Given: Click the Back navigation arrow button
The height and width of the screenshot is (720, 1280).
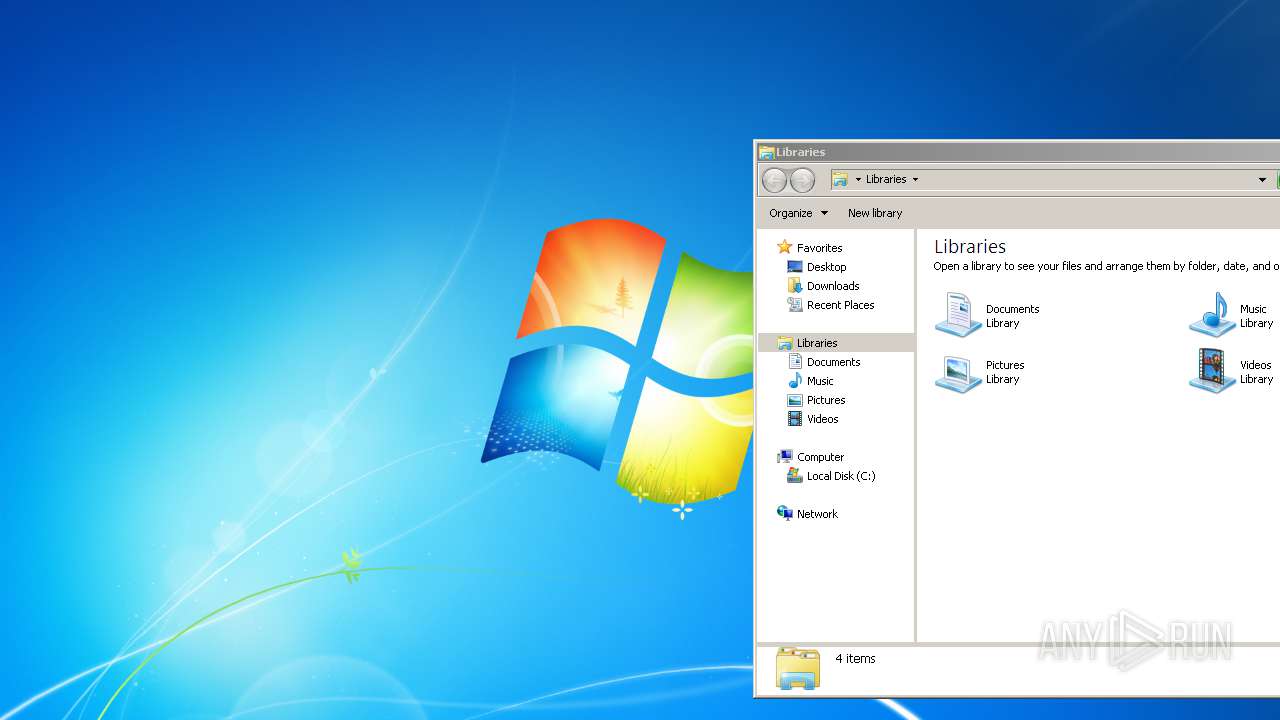Looking at the screenshot, I should tap(774, 180).
